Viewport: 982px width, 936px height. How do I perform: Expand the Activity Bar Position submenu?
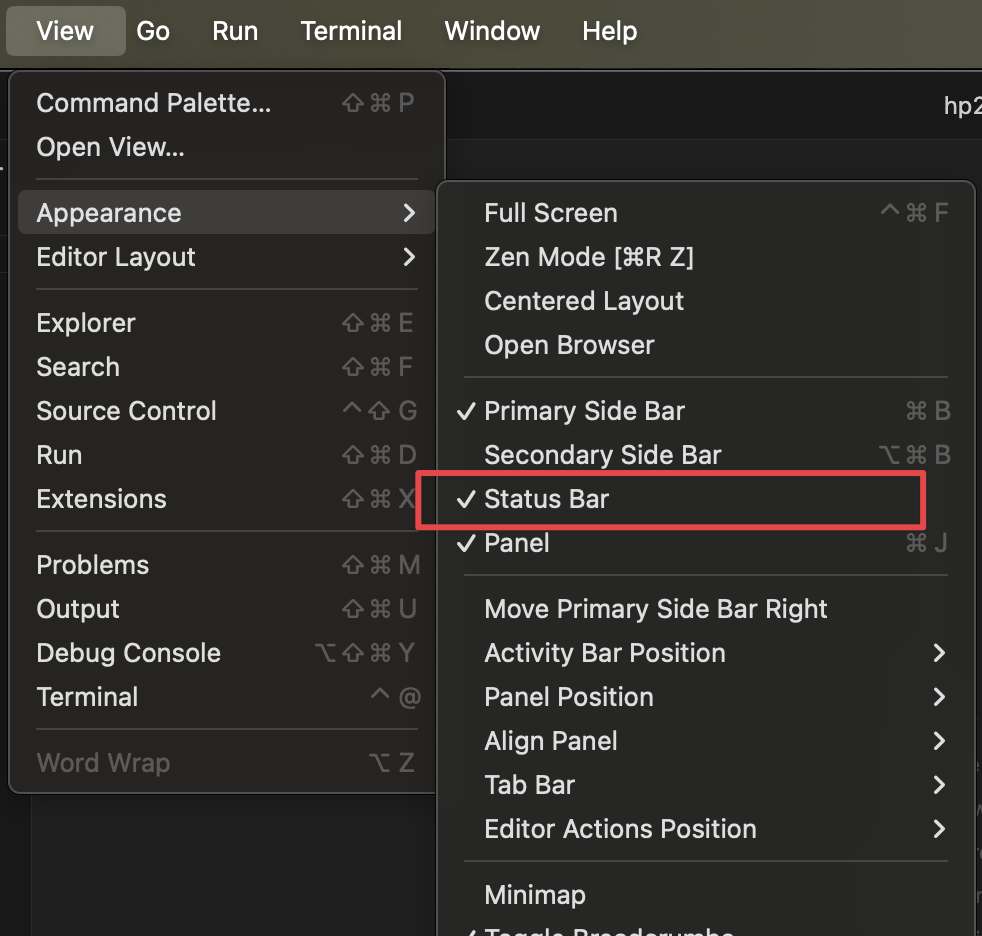pos(605,653)
